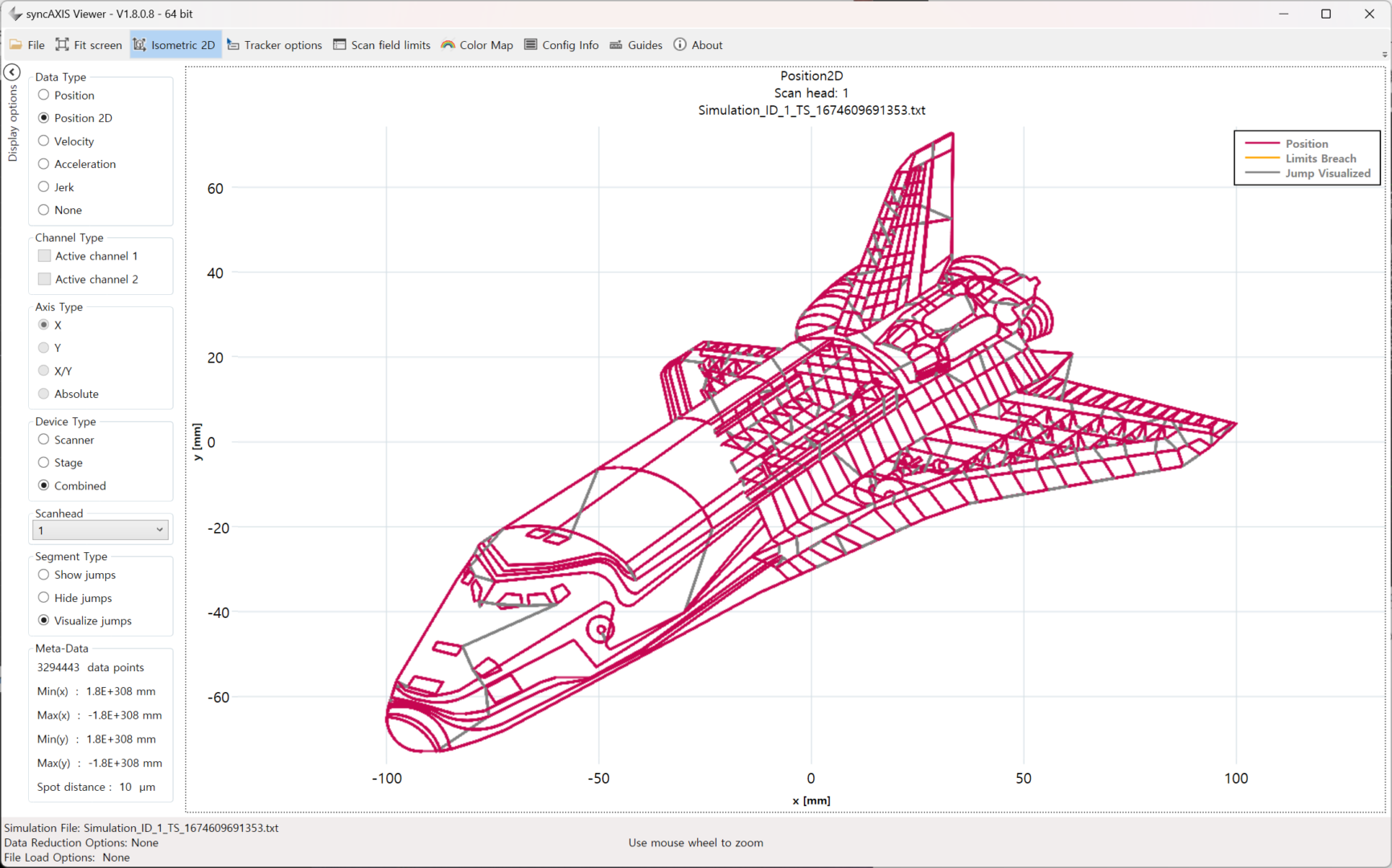Collapse the Display options panel arrow
The width and height of the screenshot is (1392, 868).
pyautogui.click(x=12, y=72)
